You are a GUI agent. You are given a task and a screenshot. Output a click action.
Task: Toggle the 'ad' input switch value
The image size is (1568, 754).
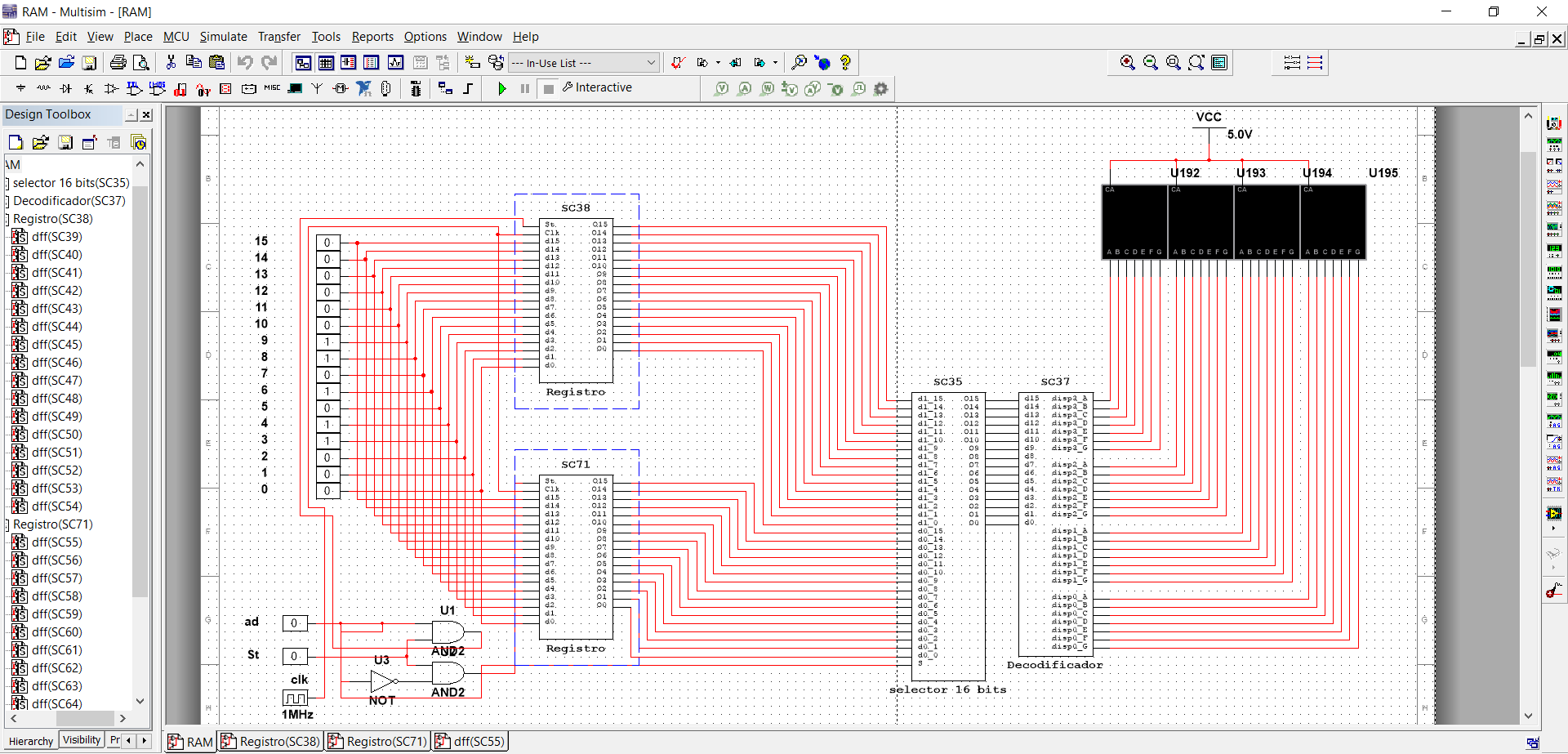(294, 623)
